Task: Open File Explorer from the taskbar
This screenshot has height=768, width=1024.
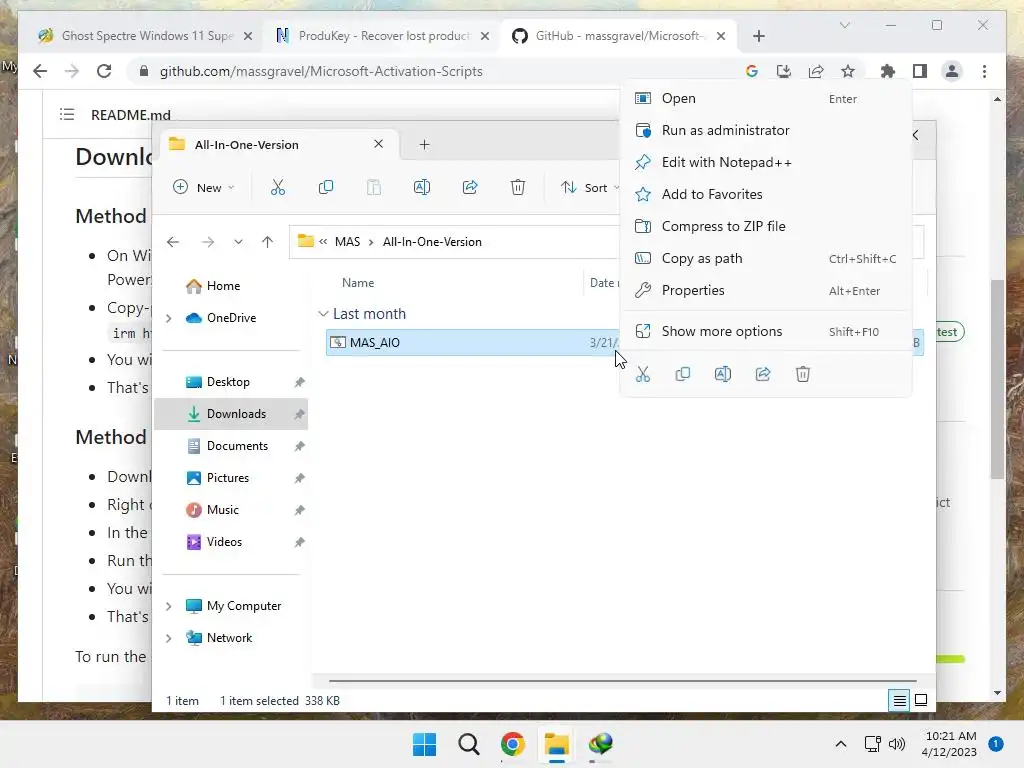Action: coord(556,744)
